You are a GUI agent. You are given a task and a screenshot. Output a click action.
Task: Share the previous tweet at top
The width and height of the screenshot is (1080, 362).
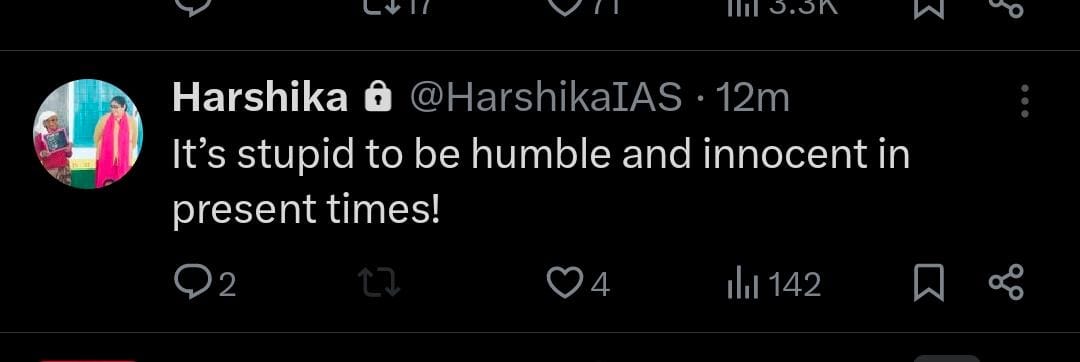(1006, 7)
